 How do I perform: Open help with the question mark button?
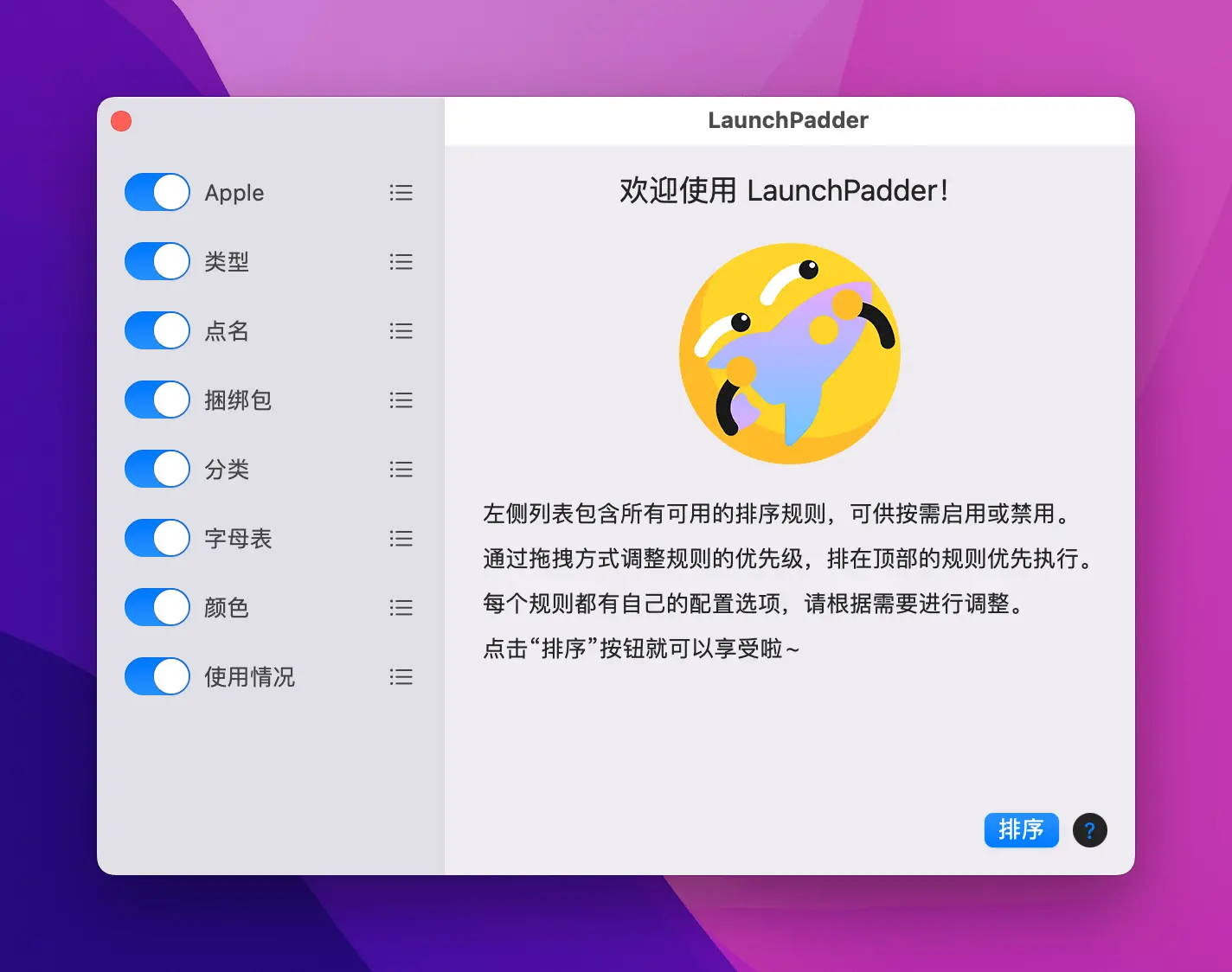[x=1090, y=830]
